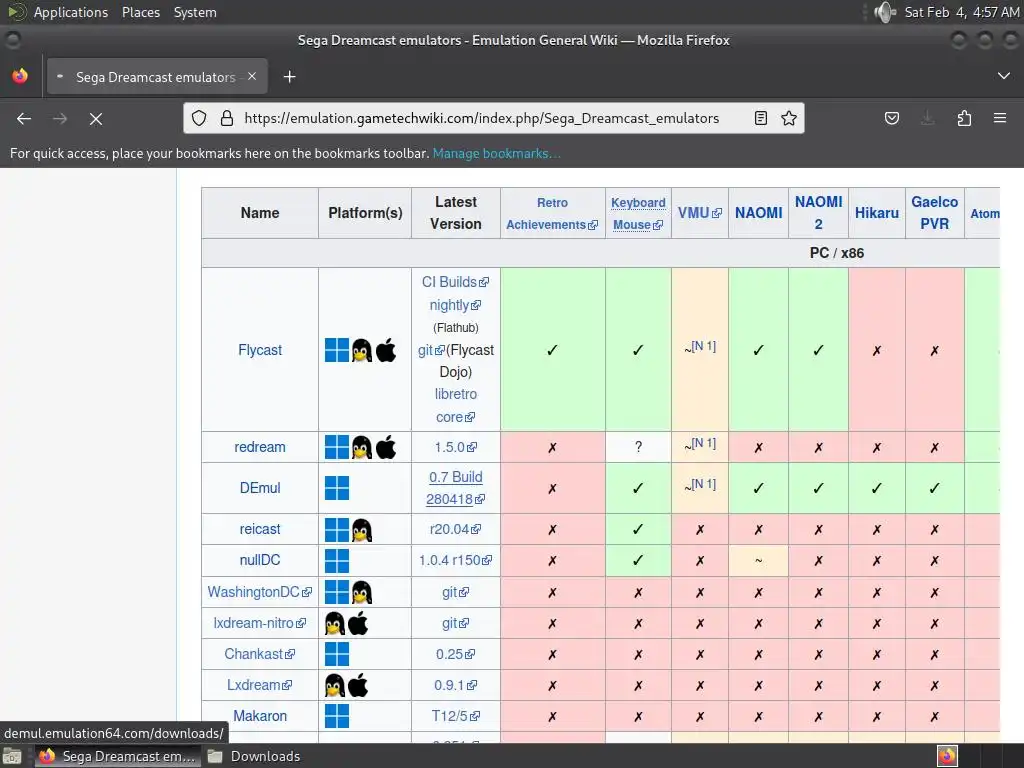Click Retro Achievements column header link

[552, 214]
